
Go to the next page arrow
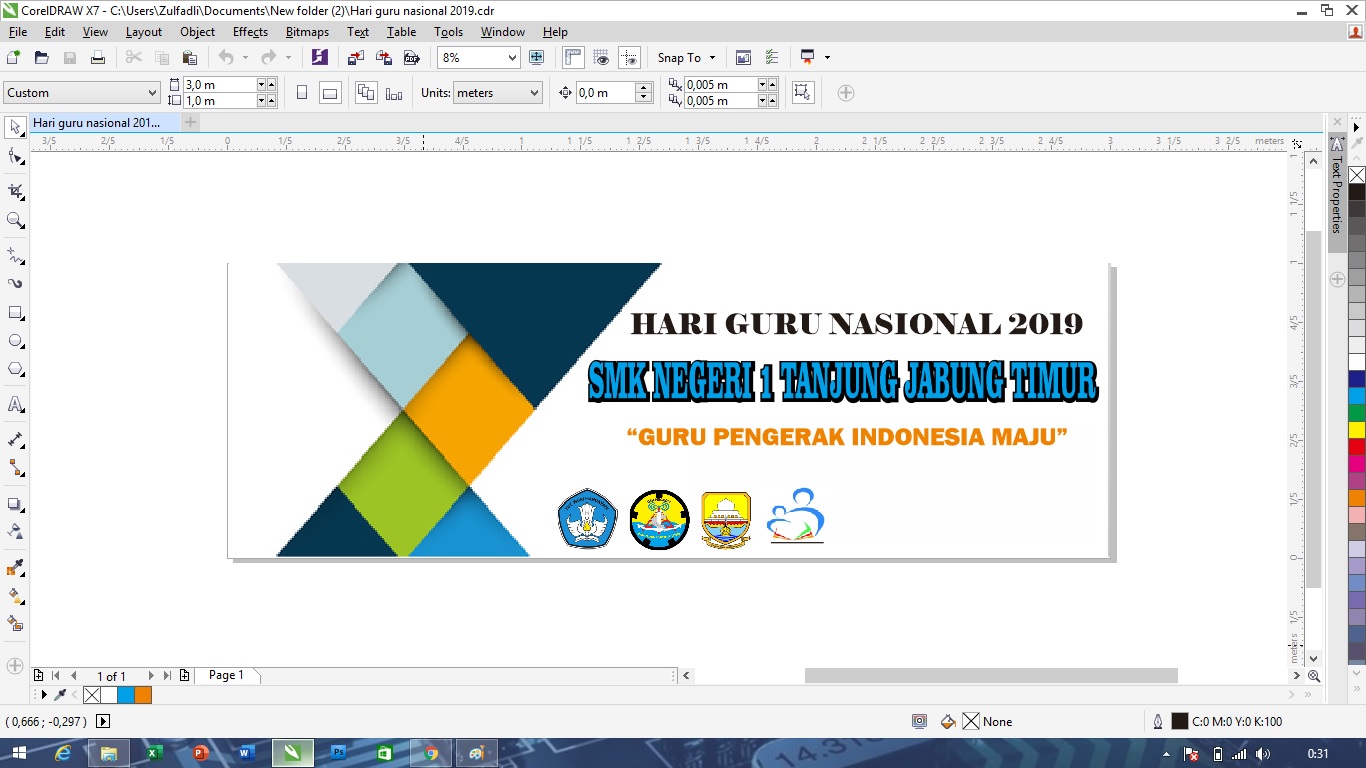[151, 676]
